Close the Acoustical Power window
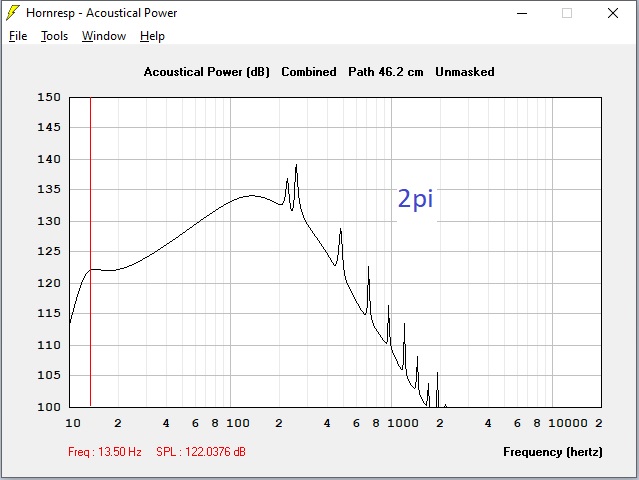 [613, 13]
